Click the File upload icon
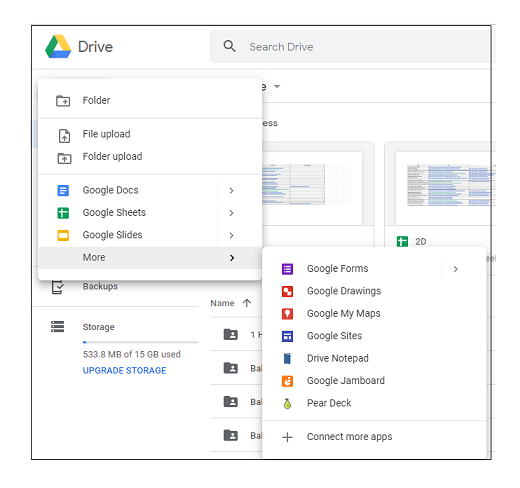This screenshot has width=520, height=488. 64,136
